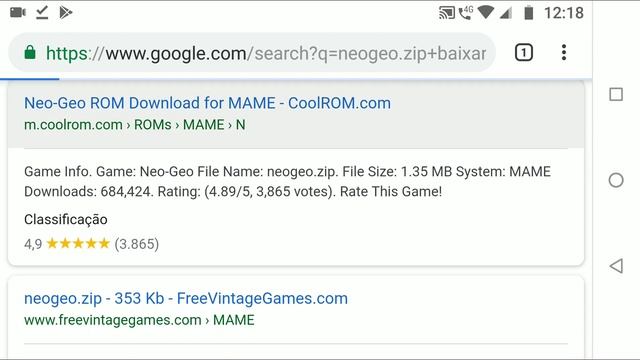The width and height of the screenshot is (640, 360).
Task: Open neogeo.zip 353 Kb FreeVintageGames.com result
Action: point(186,298)
